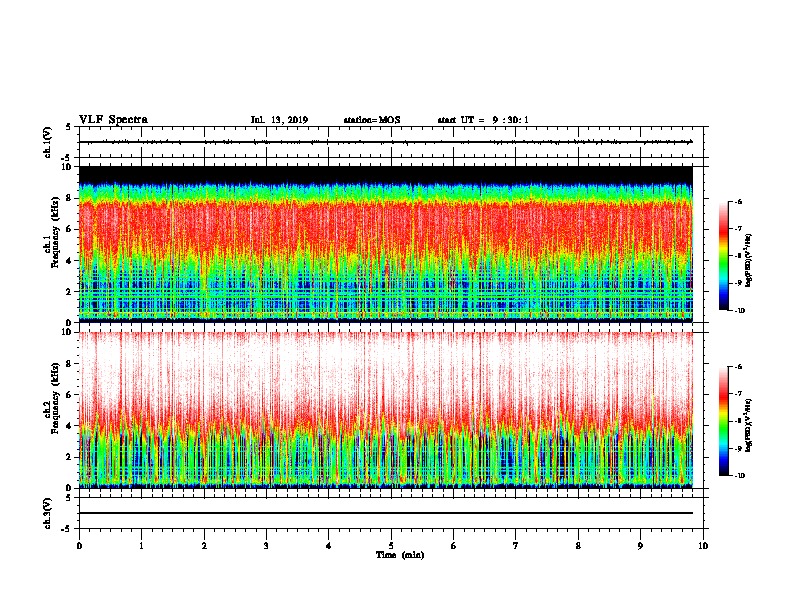Click the ch.1 spectrogram color scale bar
The height and width of the screenshot is (612, 792).
724,256
